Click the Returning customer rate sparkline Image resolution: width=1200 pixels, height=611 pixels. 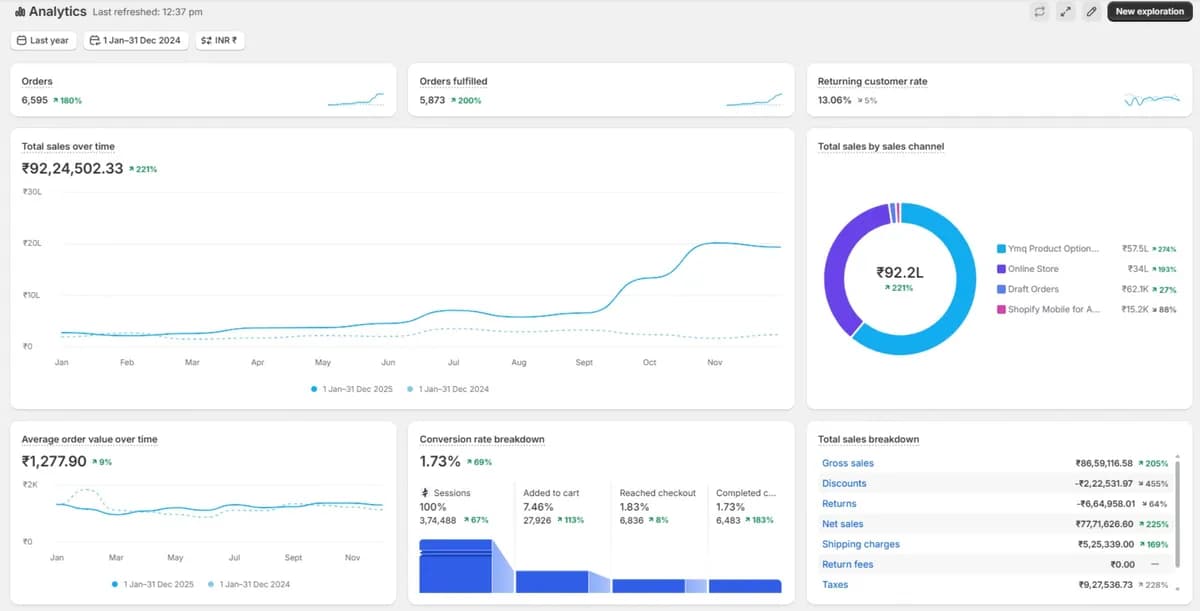1152,100
